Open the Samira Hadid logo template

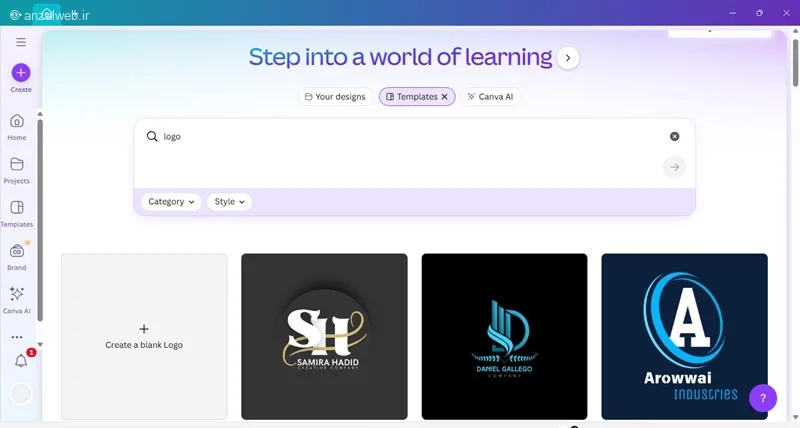tap(324, 337)
